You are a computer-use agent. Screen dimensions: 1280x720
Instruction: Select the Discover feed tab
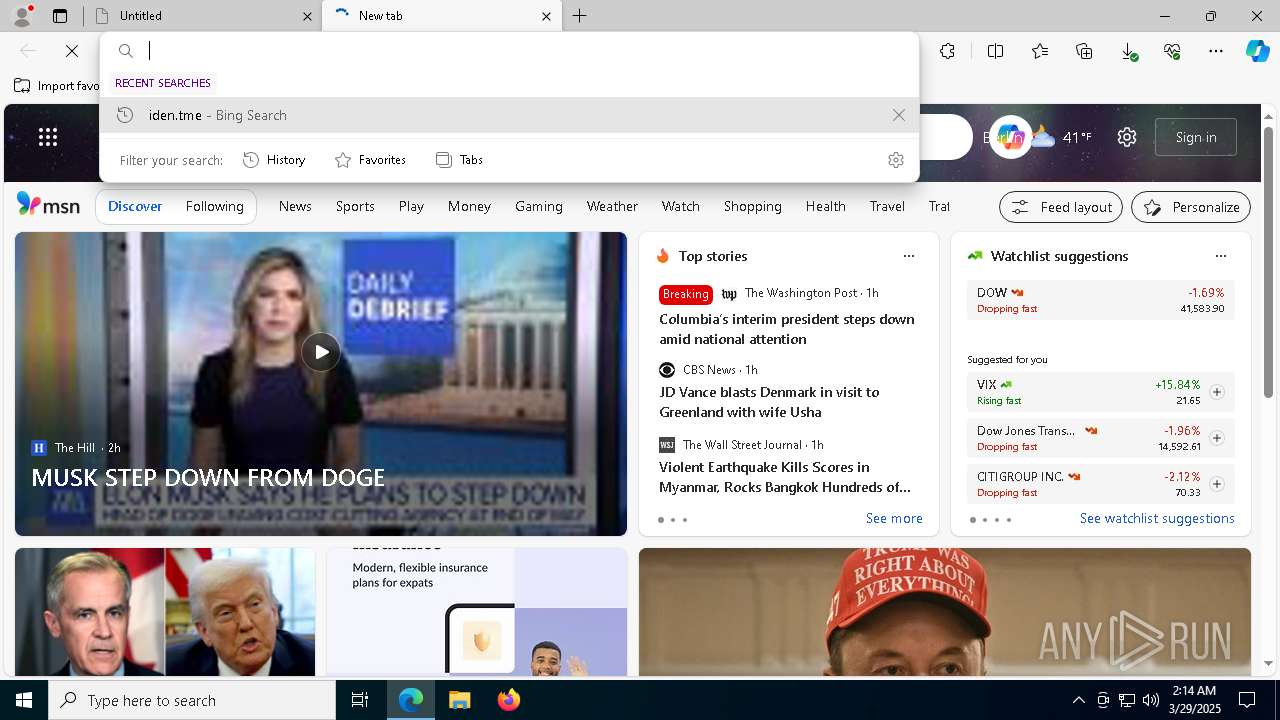coord(135,206)
